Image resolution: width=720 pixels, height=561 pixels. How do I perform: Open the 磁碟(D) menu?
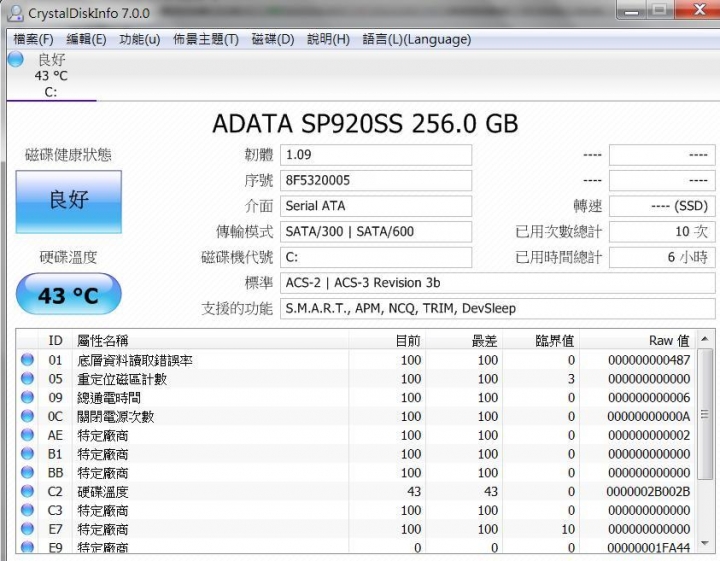click(x=273, y=39)
